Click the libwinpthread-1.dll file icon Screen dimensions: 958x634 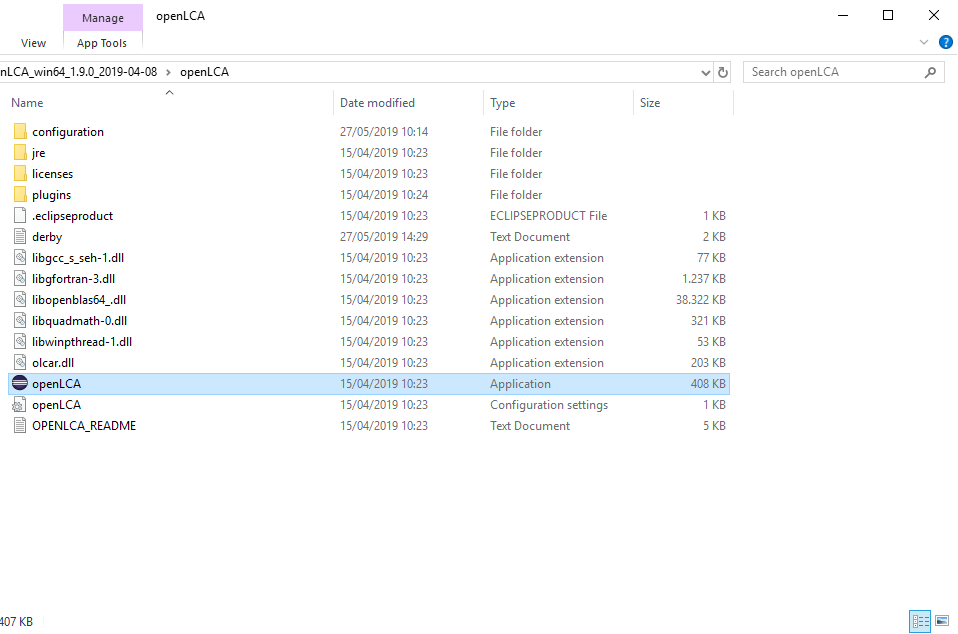(20, 341)
